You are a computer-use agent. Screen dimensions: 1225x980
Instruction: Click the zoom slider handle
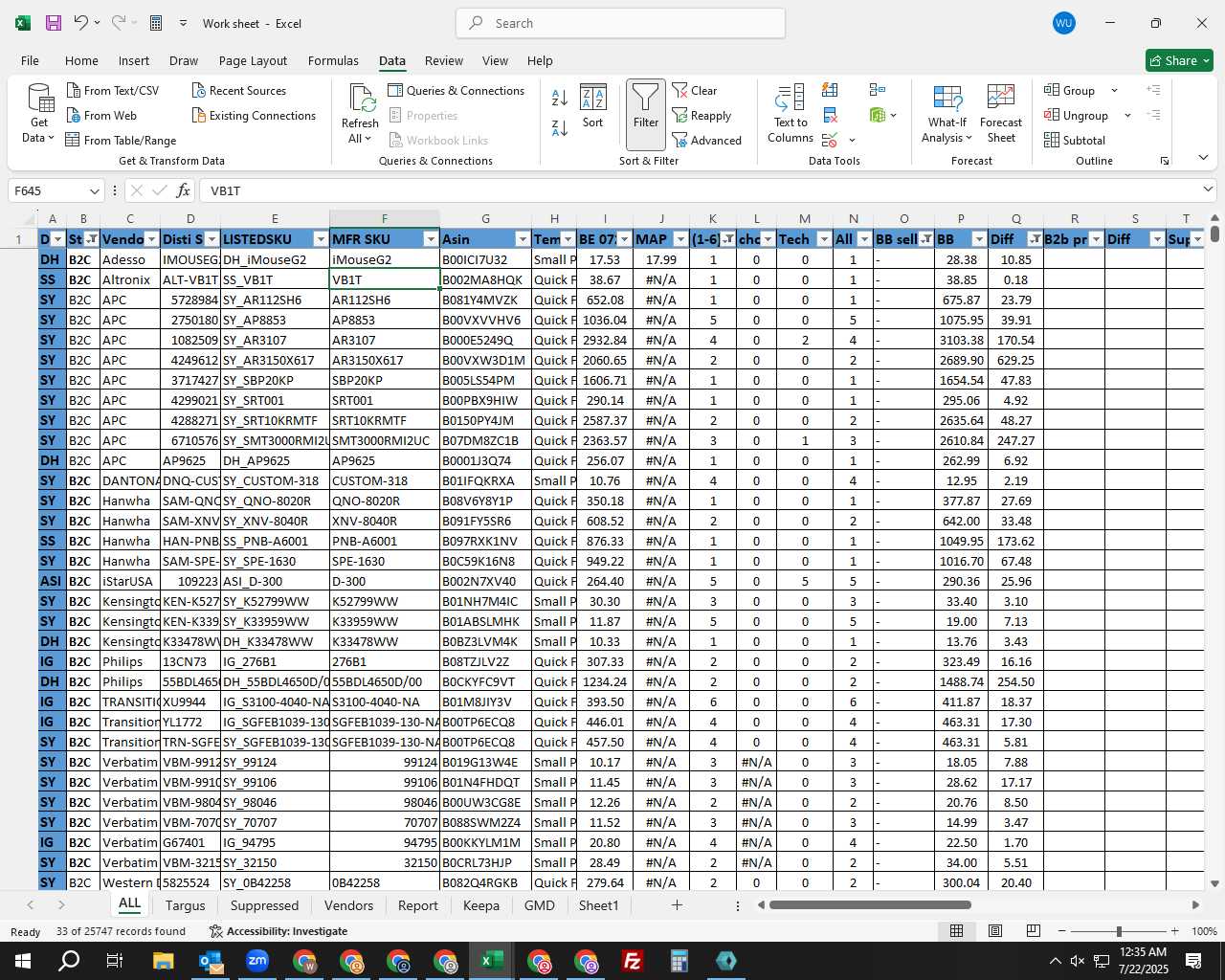point(1119,931)
